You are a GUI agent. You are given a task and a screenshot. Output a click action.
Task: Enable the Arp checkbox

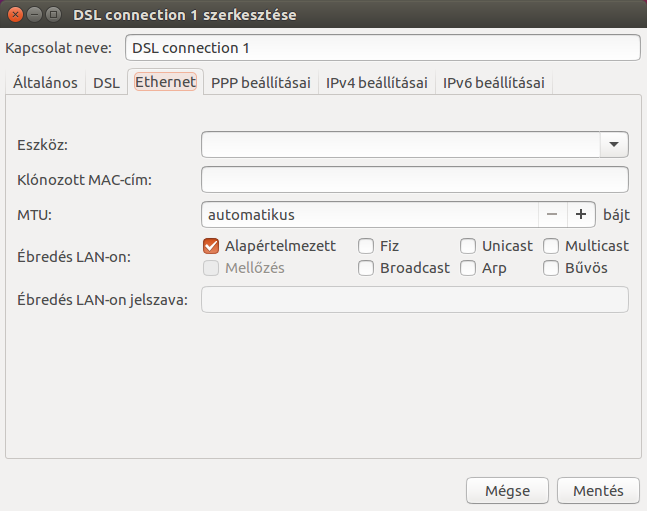click(x=468, y=268)
